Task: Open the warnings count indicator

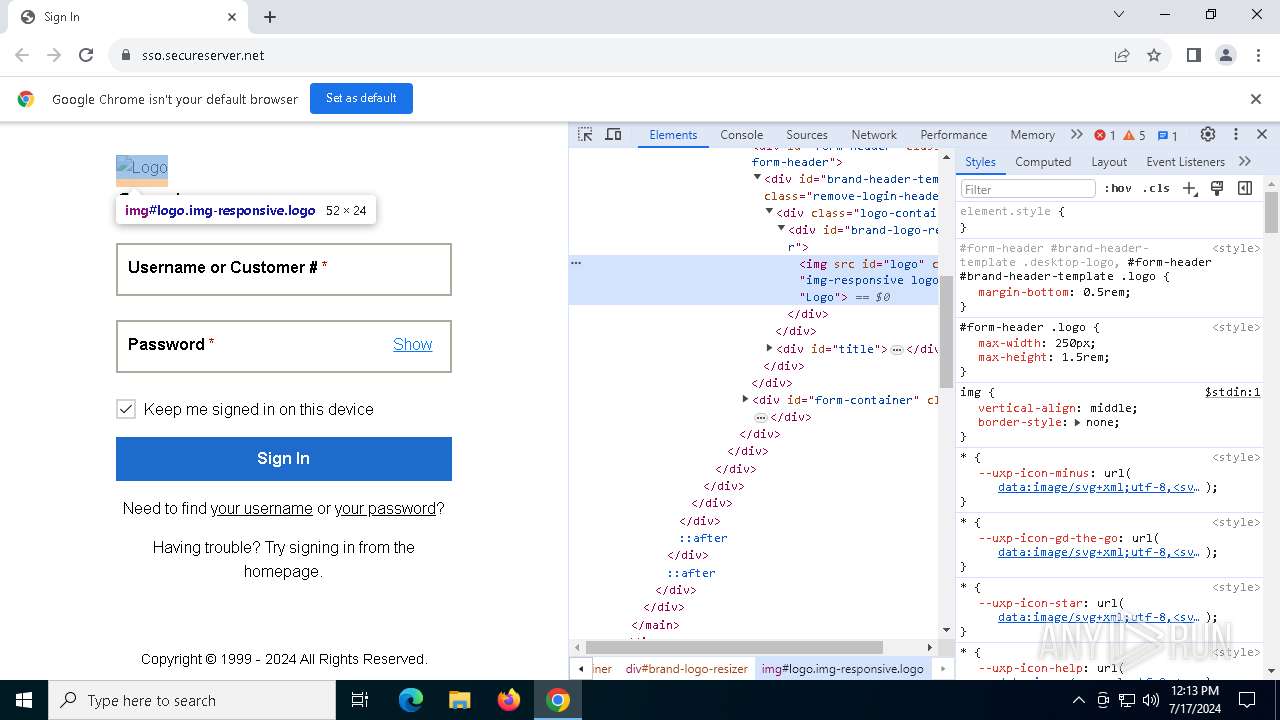Action: (x=1134, y=135)
